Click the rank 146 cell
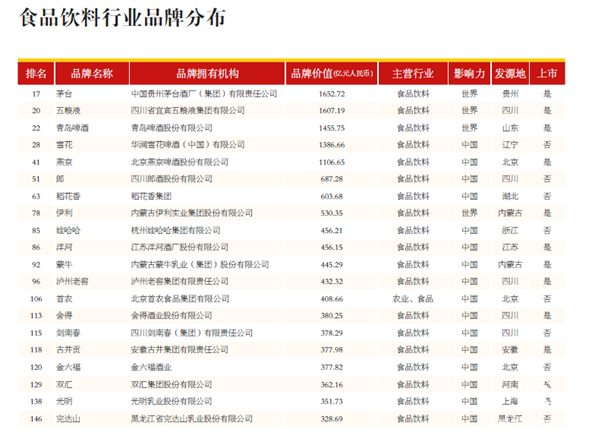Image resolution: width=589 pixels, height=448 pixels. pyautogui.click(x=36, y=419)
